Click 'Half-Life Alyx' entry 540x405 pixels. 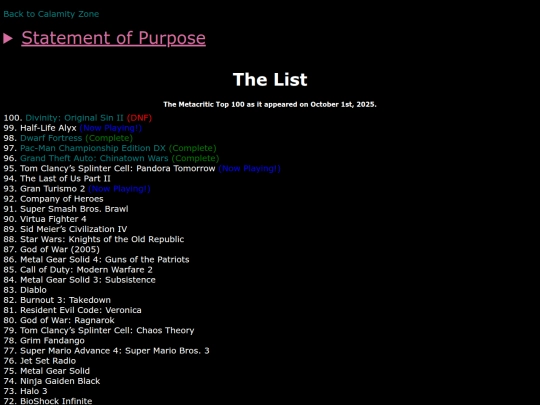click(x=48, y=128)
